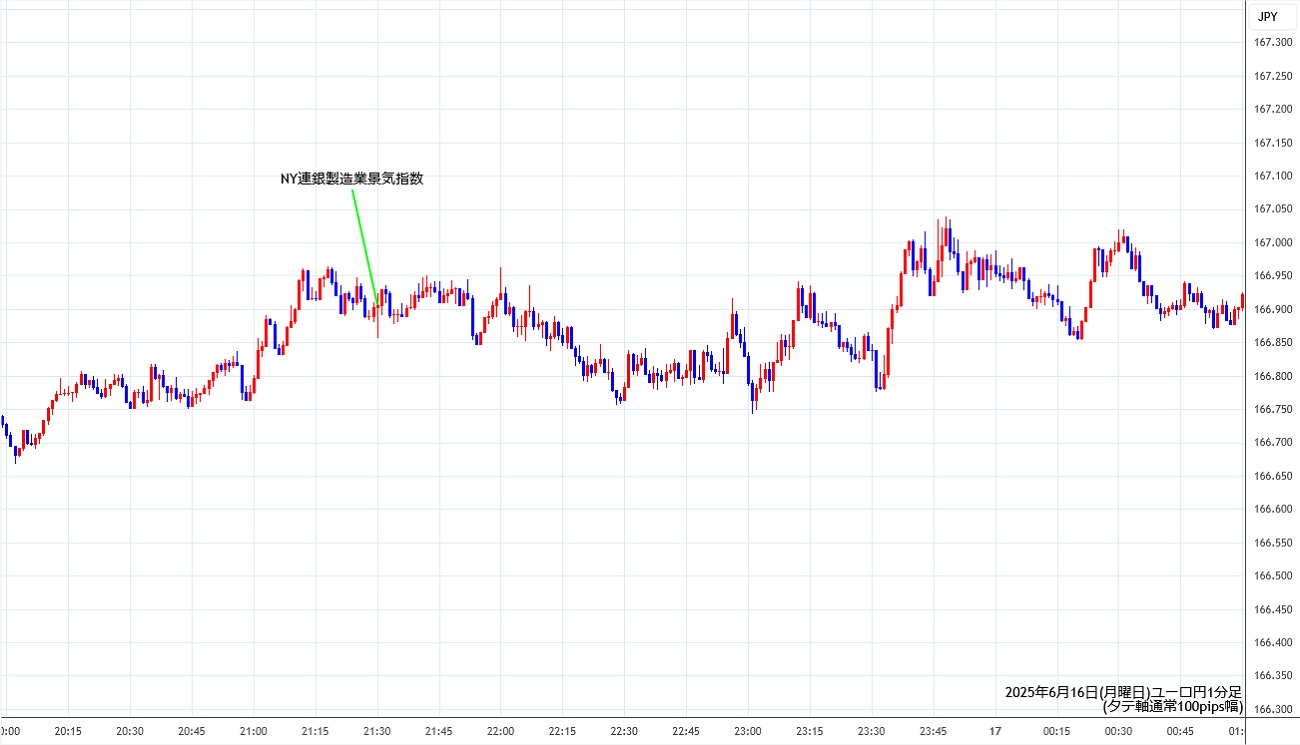Click the 21:15 time axis label
Viewport: 1300px width, 745px height.
pyautogui.click(x=316, y=731)
